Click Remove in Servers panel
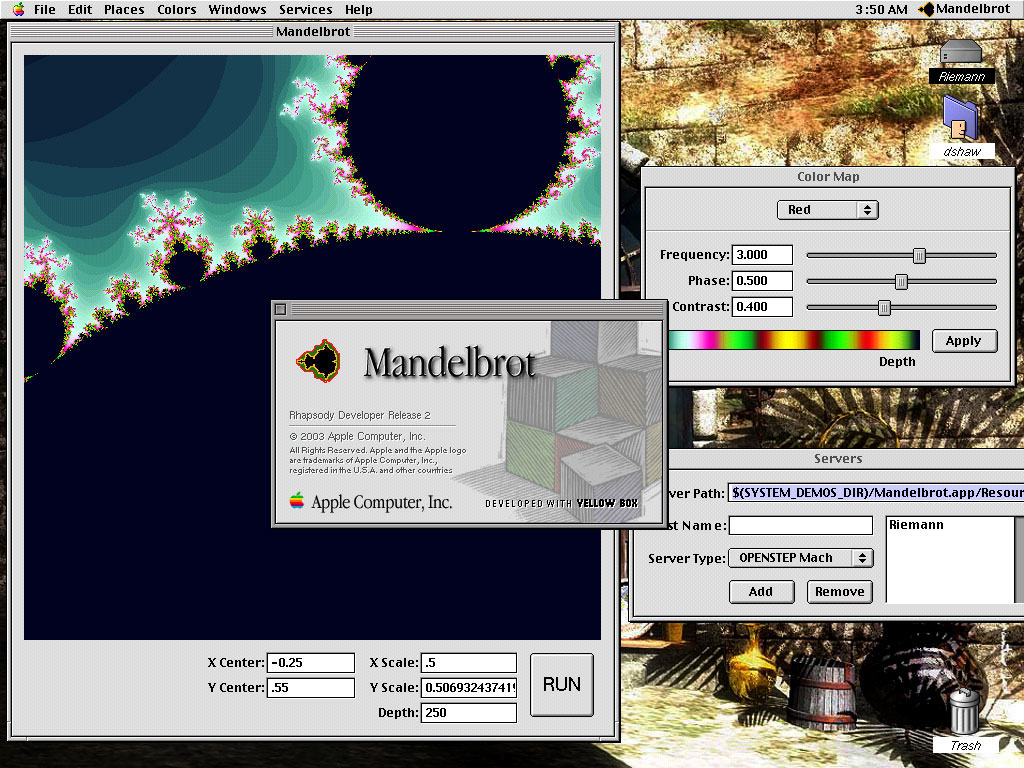Viewport: 1024px width, 768px height. 840,592
